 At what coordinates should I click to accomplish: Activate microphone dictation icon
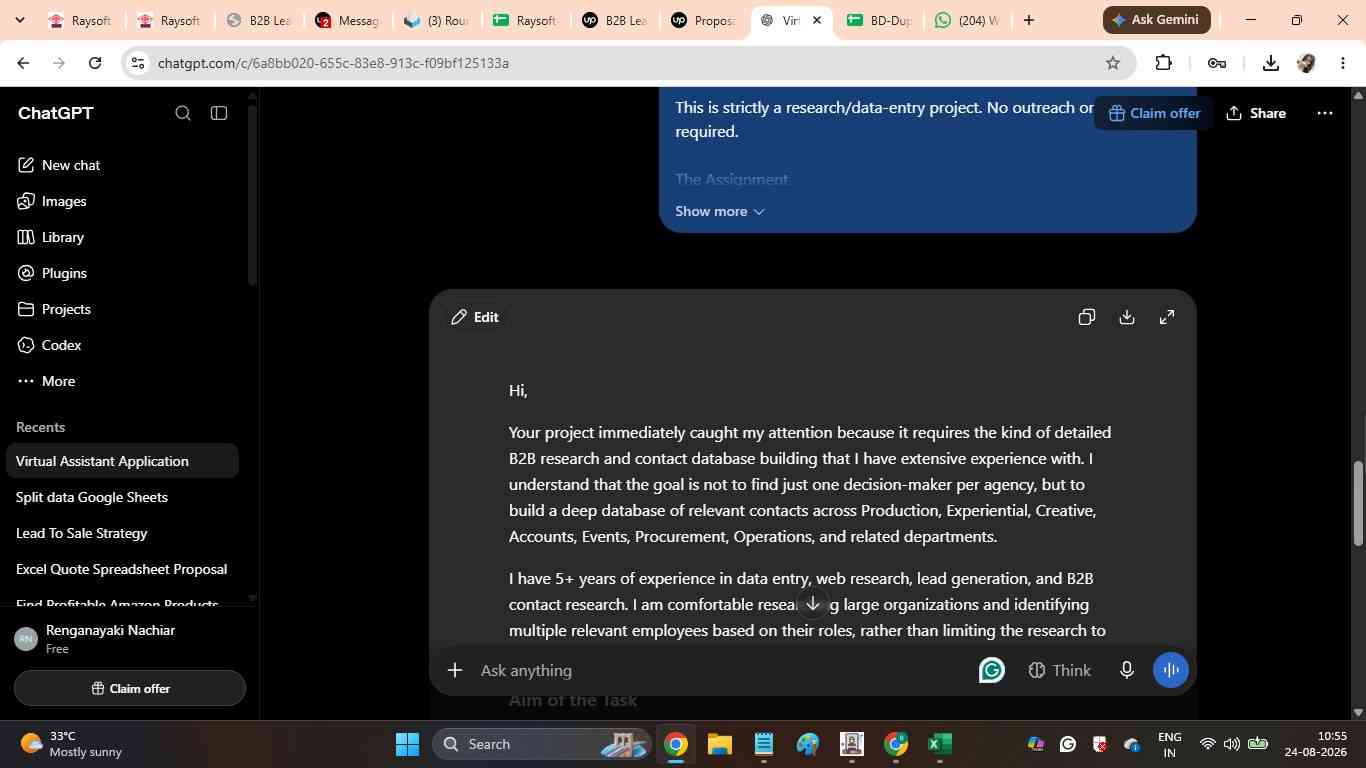click(x=1127, y=670)
